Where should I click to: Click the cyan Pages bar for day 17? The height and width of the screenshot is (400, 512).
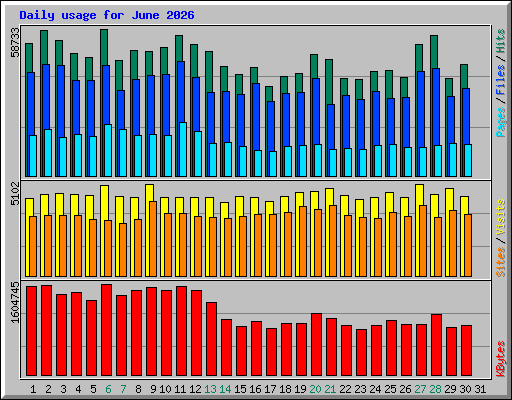click(x=273, y=164)
